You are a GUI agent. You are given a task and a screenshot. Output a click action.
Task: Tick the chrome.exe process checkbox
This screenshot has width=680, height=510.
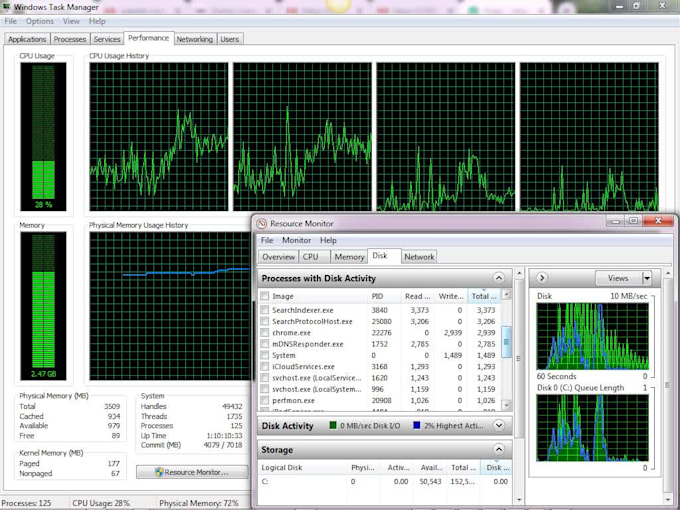[x=265, y=332]
